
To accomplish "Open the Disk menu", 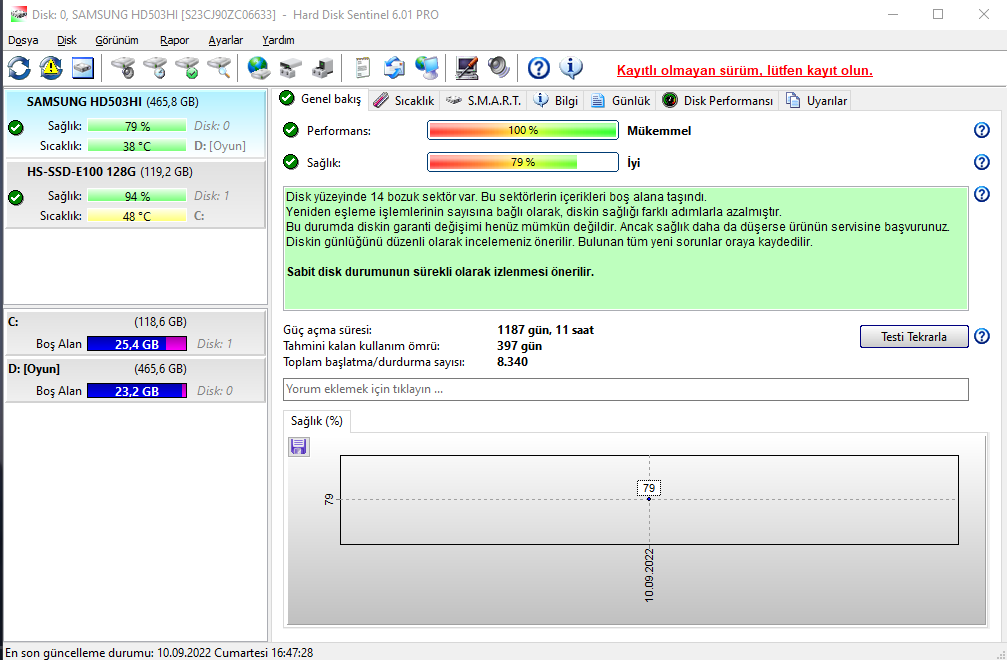I will pyautogui.click(x=67, y=40).
